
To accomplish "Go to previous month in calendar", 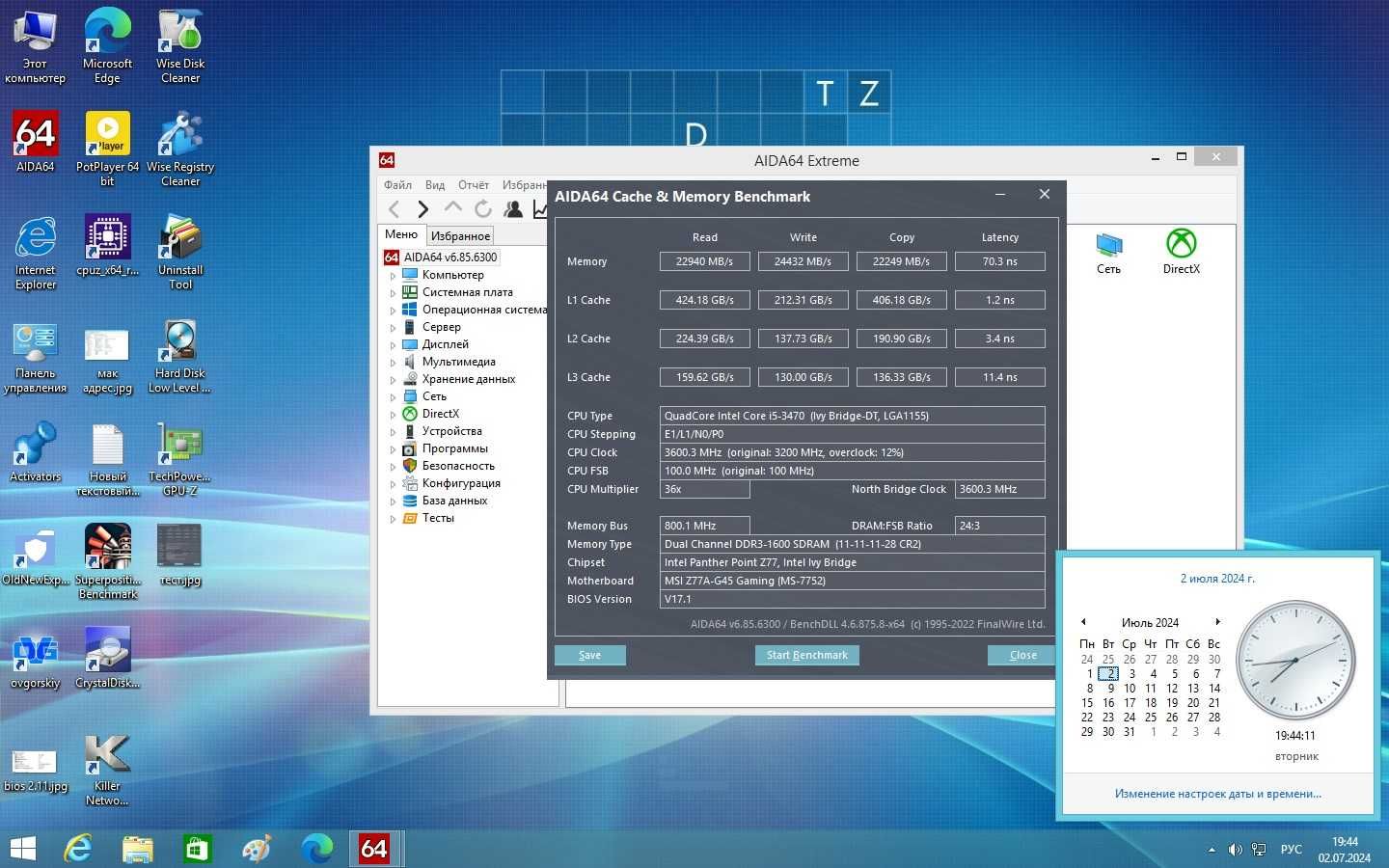I will (1083, 622).
